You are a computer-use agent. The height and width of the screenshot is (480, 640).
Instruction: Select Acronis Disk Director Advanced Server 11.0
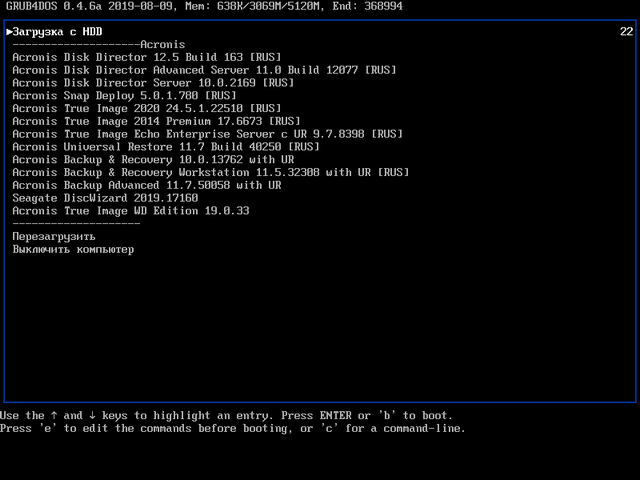pyautogui.click(x=204, y=70)
